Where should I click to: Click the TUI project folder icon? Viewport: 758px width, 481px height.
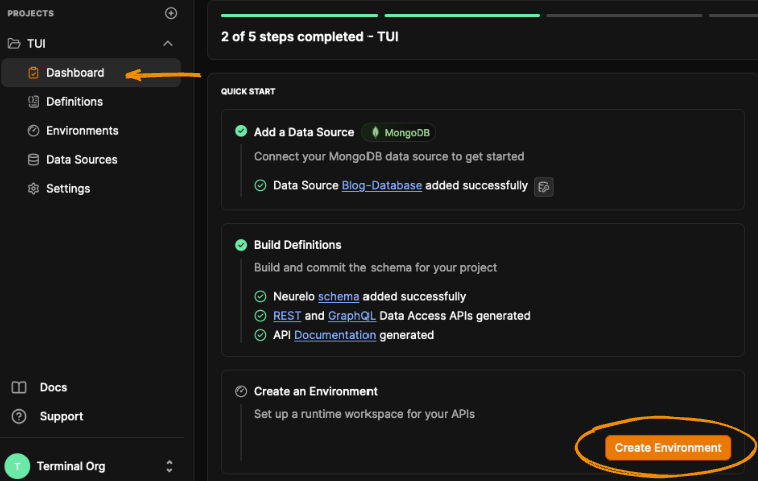(14, 44)
